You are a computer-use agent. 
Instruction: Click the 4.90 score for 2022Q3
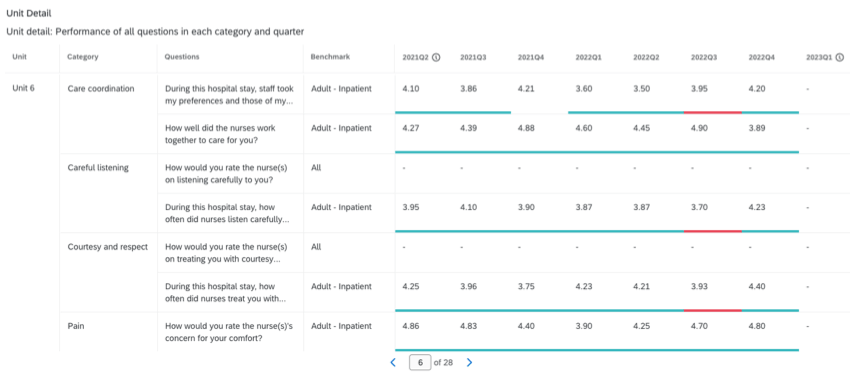click(700, 128)
